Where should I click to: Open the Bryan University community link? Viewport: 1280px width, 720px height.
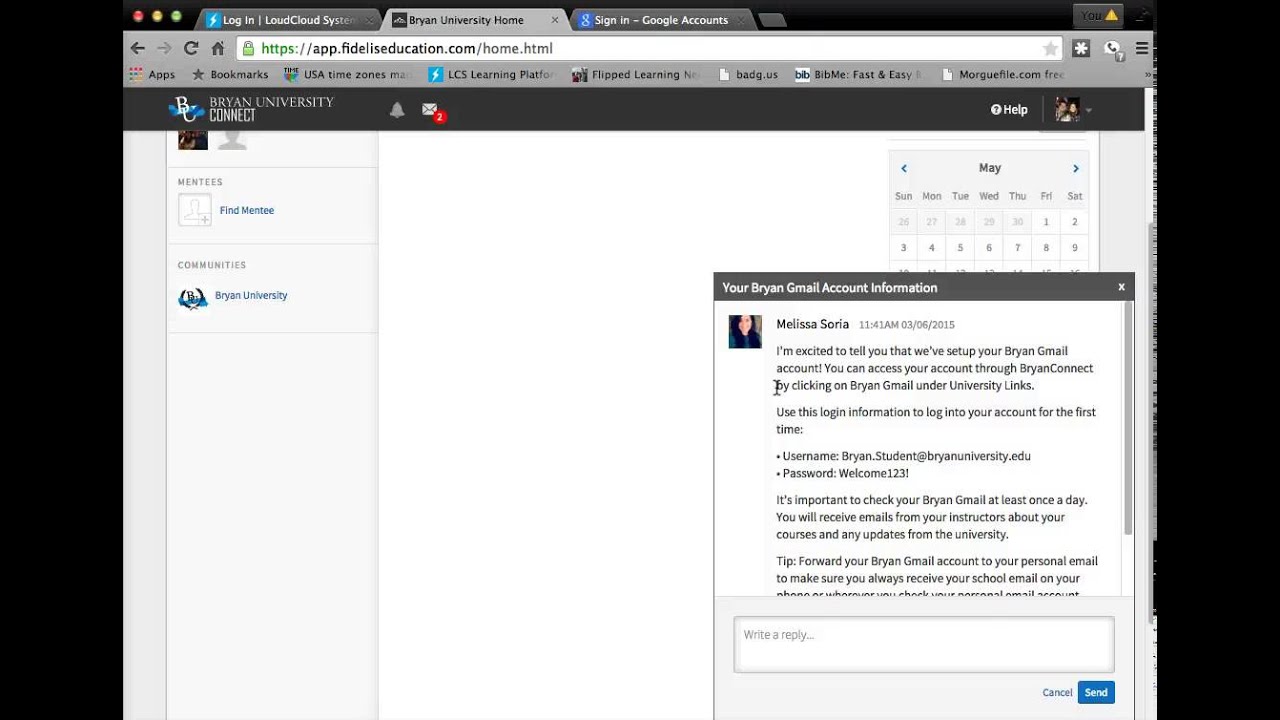pos(251,296)
